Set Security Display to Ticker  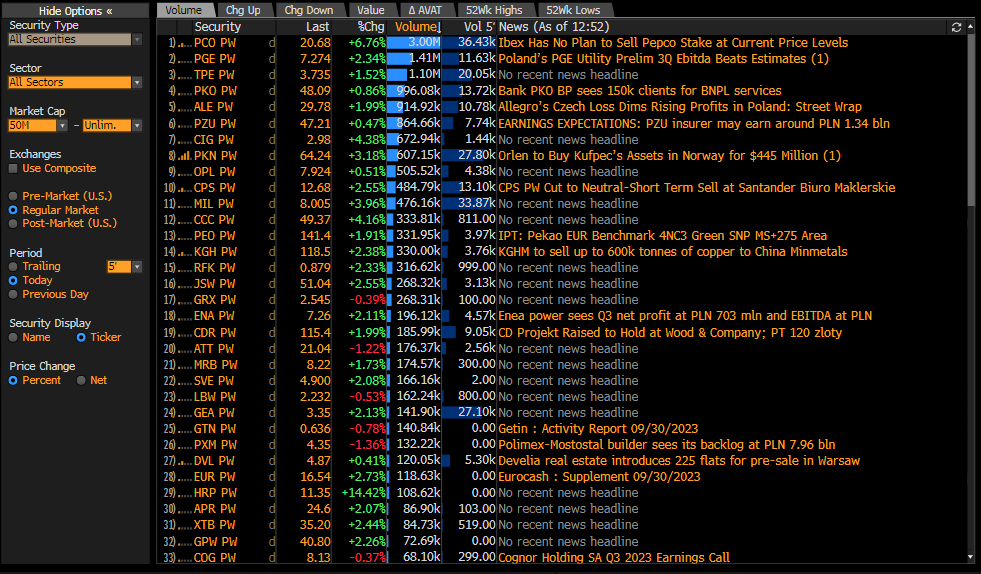[81, 337]
